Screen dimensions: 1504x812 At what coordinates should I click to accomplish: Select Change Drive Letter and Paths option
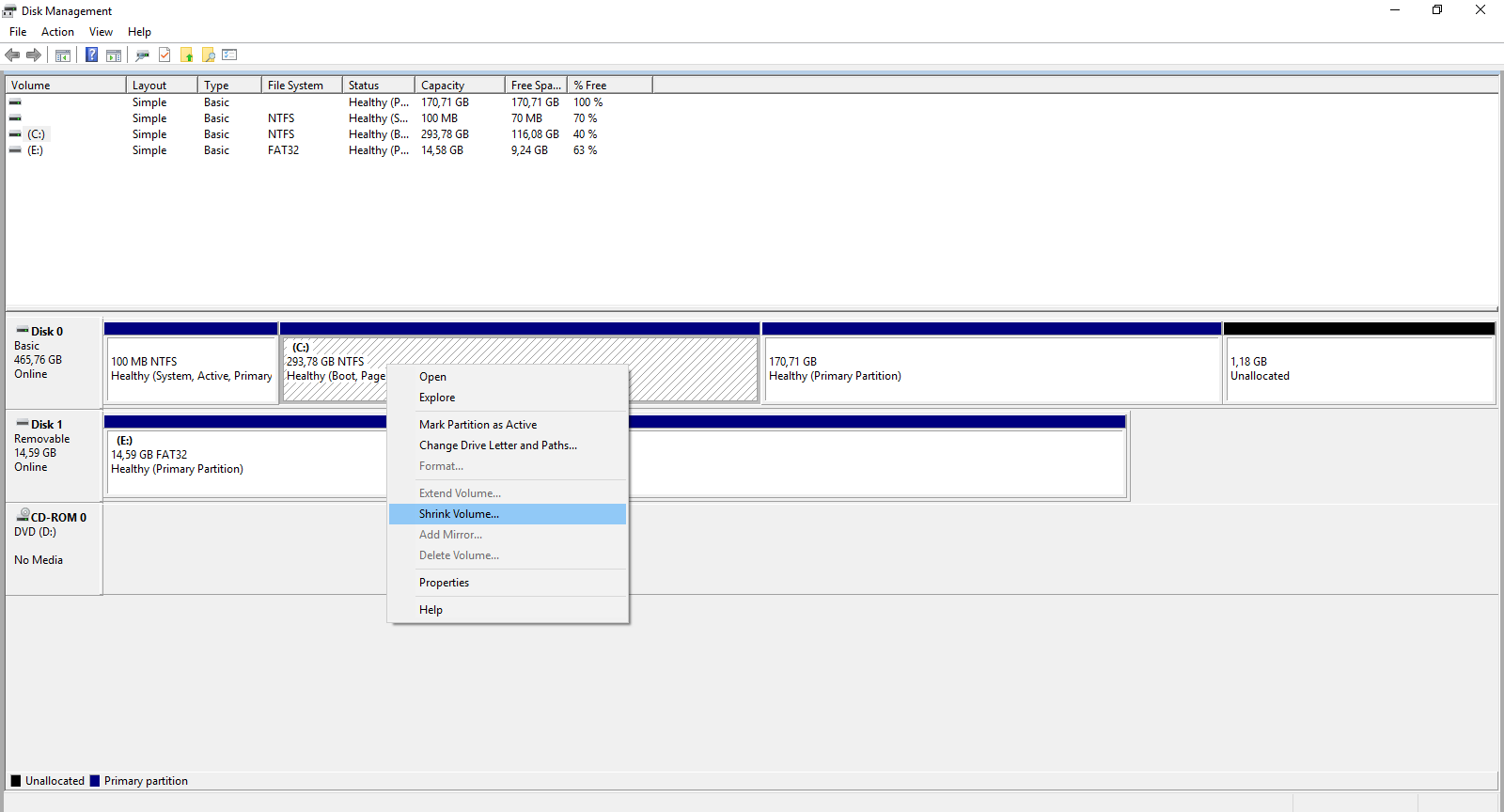[x=497, y=445]
